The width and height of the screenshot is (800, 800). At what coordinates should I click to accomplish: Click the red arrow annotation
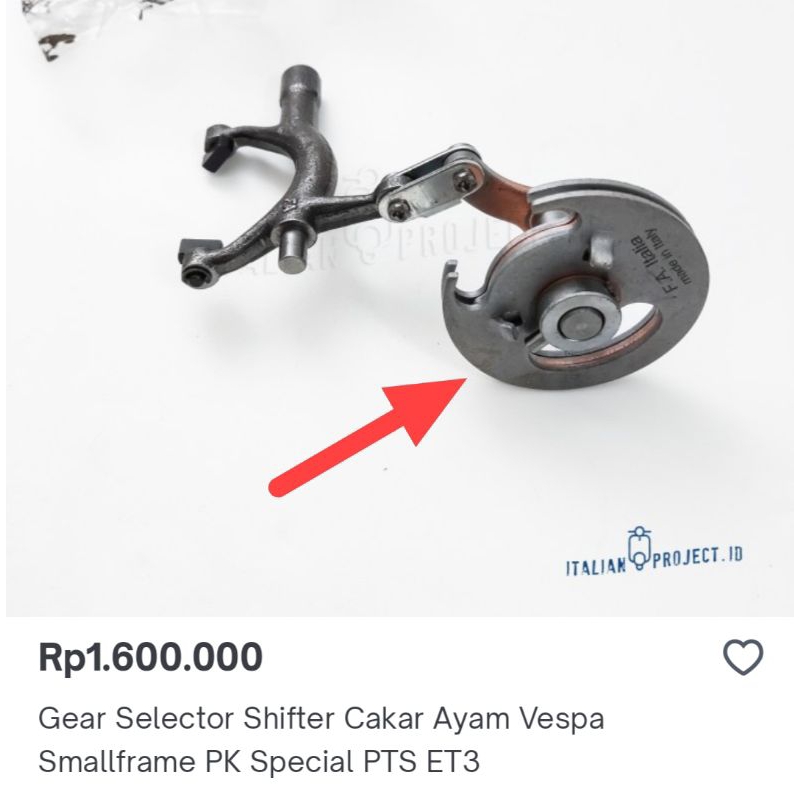[367, 437]
